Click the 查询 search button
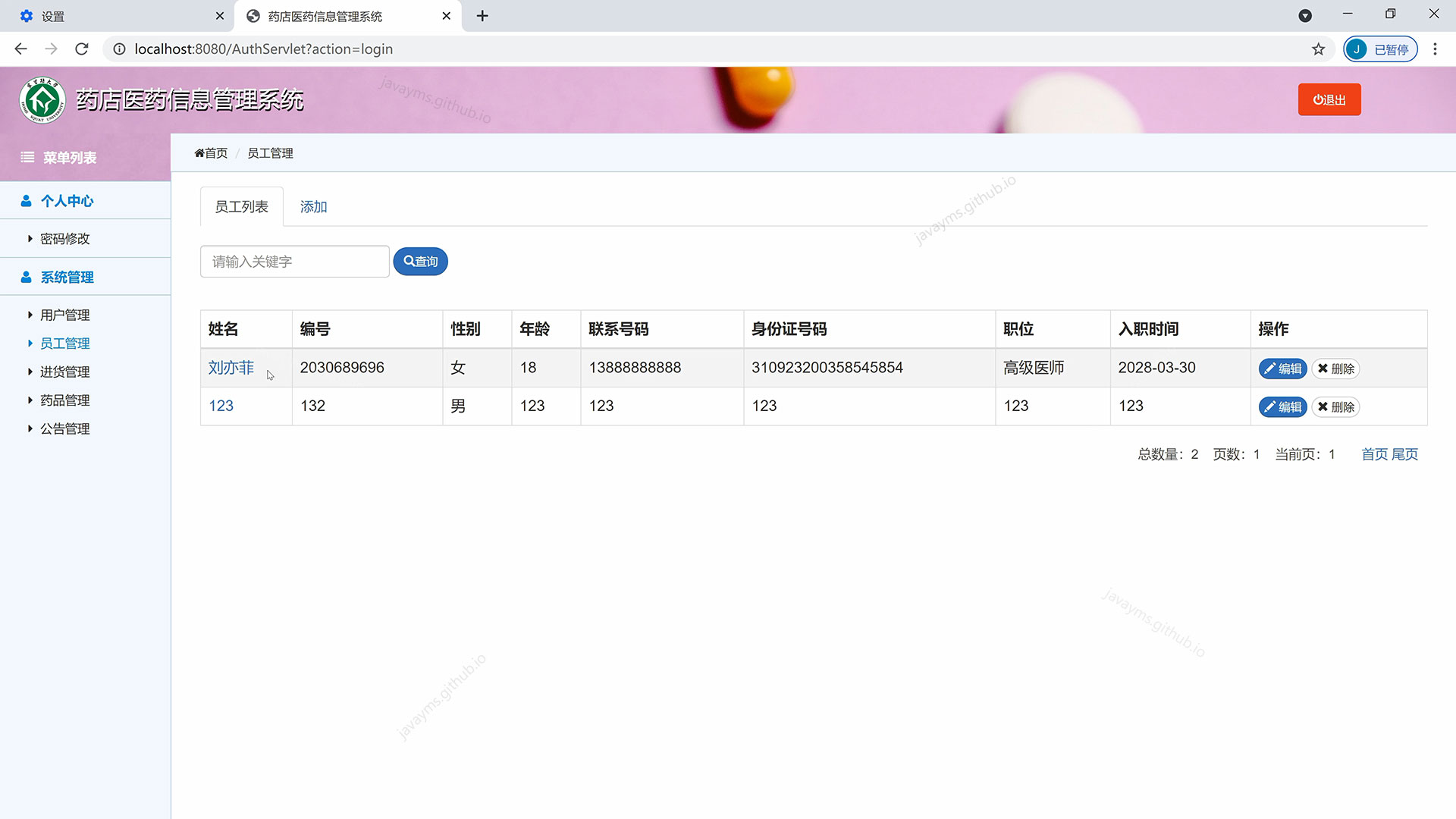The image size is (1456, 819). point(420,262)
